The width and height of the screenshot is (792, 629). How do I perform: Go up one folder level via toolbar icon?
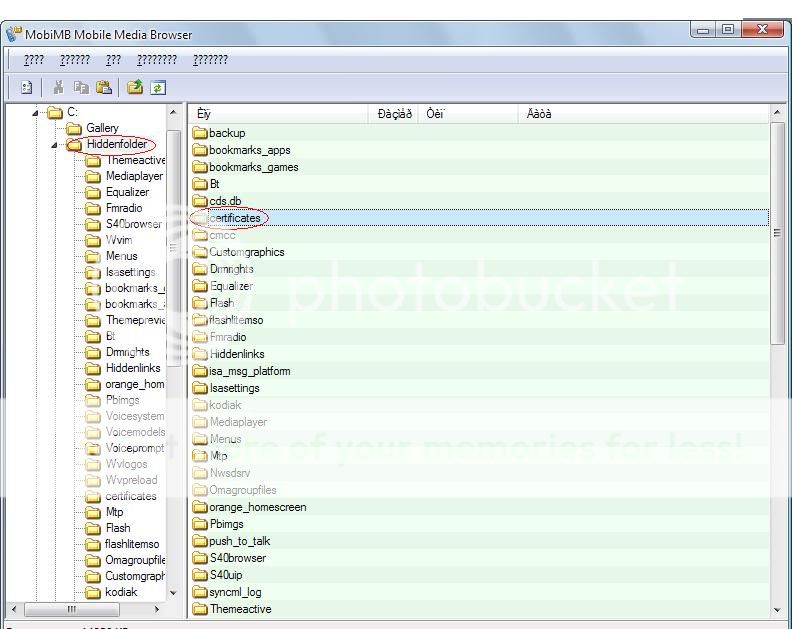tap(135, 87)
